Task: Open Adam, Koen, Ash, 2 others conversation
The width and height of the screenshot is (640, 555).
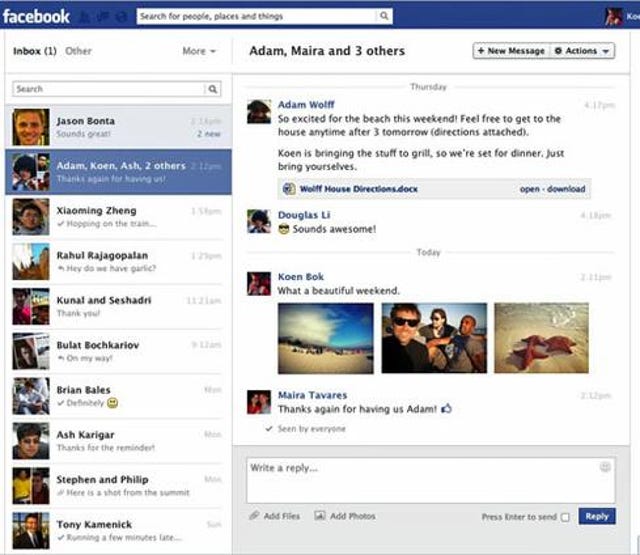Action: point(118,172)
